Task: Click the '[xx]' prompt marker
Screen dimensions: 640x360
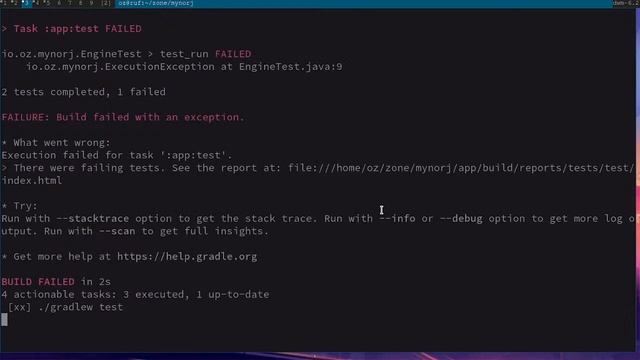Action: (x=20, y=307)
